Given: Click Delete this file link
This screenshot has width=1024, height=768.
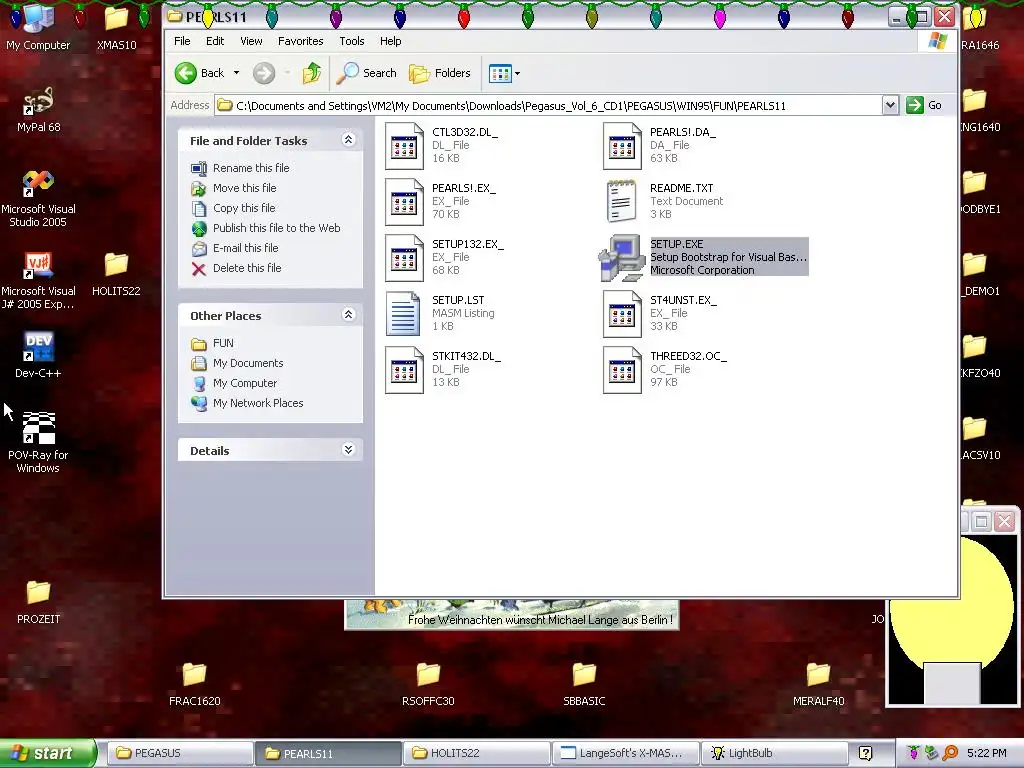Looking at the screenshot, I should coord(247,268).
